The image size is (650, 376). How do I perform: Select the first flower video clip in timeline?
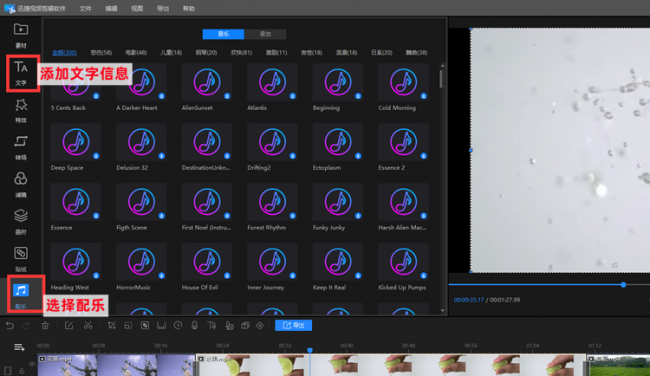click(x=116, y=365)
